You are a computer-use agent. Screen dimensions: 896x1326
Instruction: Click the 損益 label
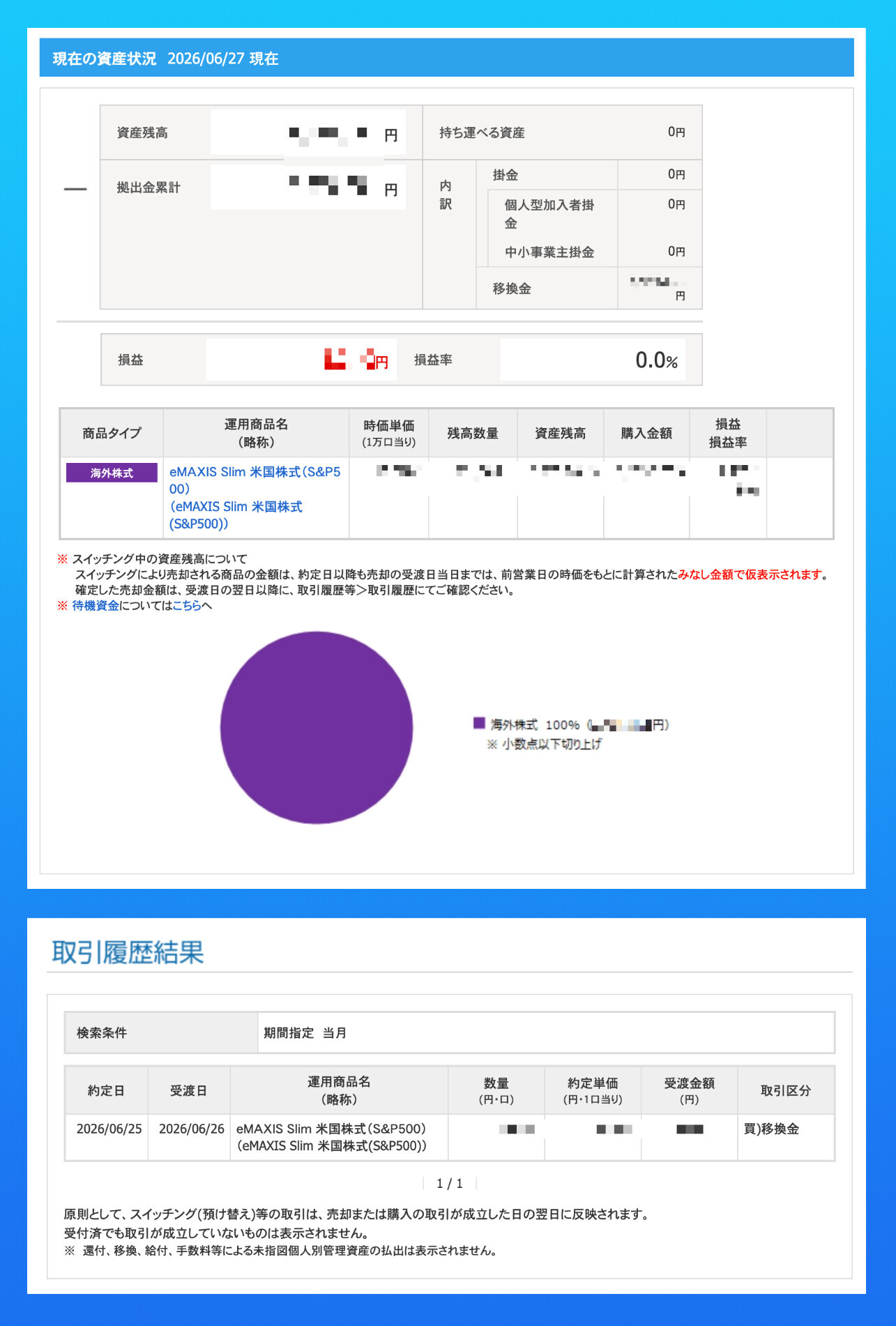(130, 360)
